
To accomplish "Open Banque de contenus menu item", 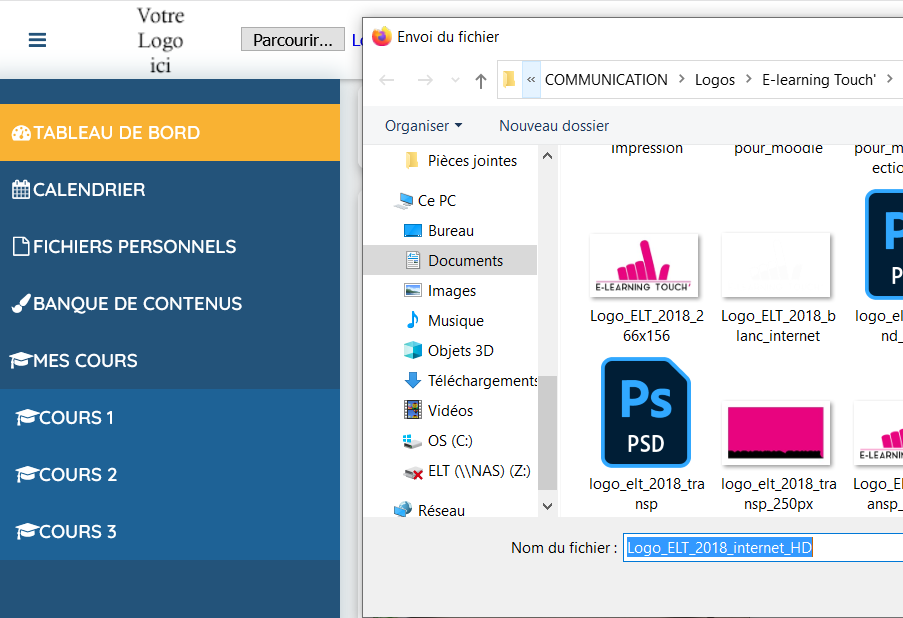I will tap(170, 304).
